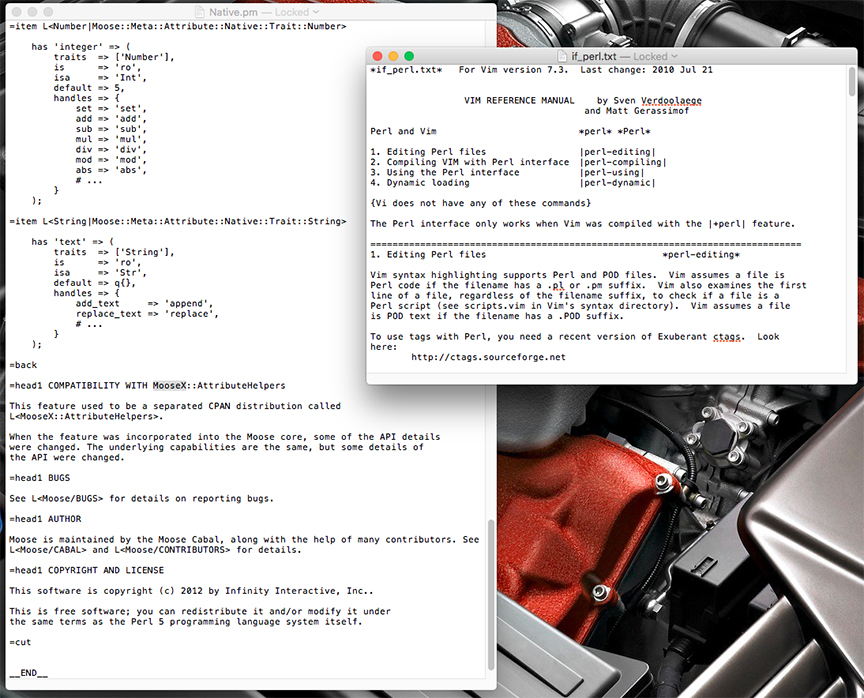Viewport: 864px width, 698px height.
Task: Click the Native.pm document icon in title bar
Action: 200,12
